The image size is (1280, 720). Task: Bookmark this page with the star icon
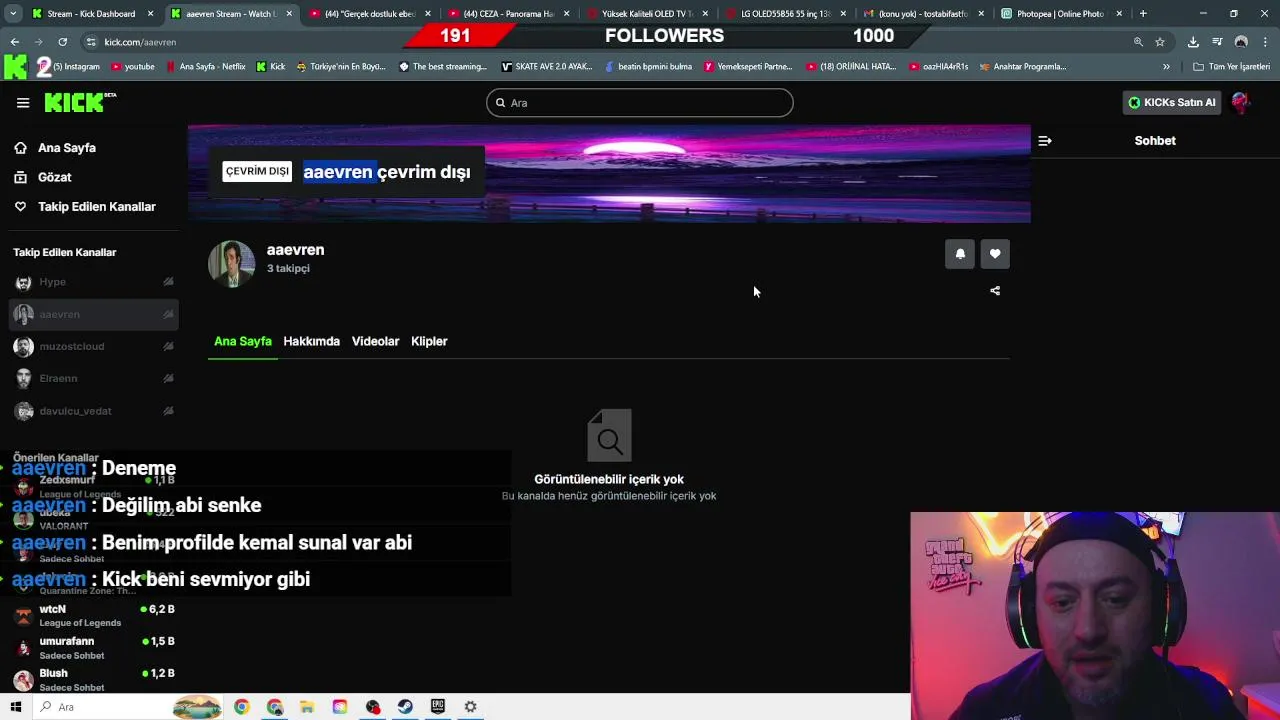click(1160, 42)
